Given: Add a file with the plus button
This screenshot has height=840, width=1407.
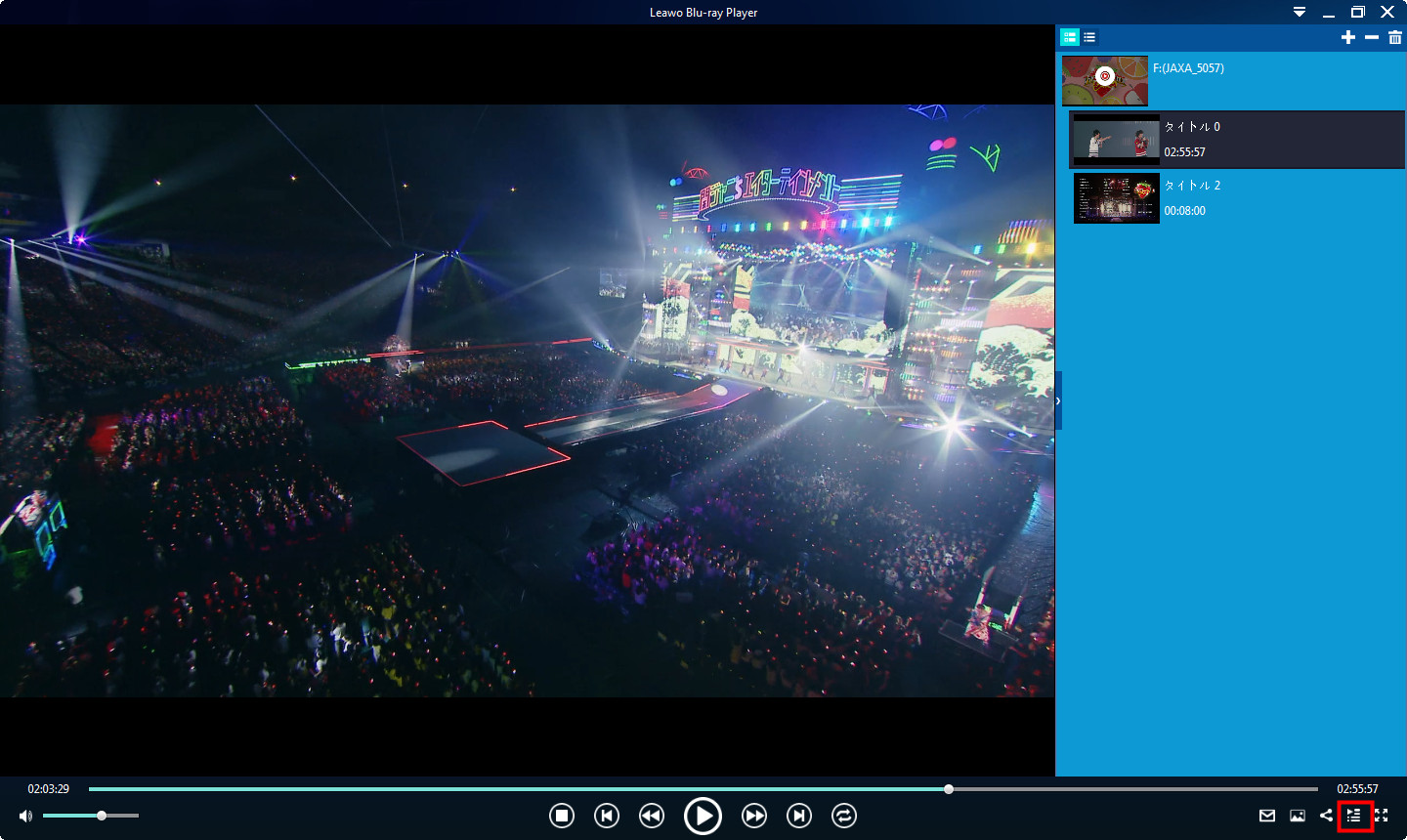Looking at the screenshot, I should point(1348,37).
